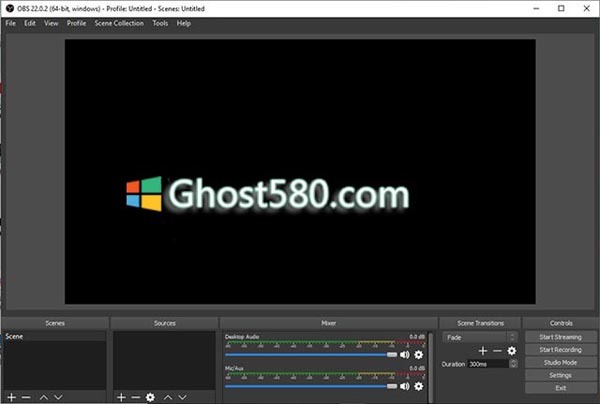Enable Studio Mode
600x404 pixels.
click(561, 362)
